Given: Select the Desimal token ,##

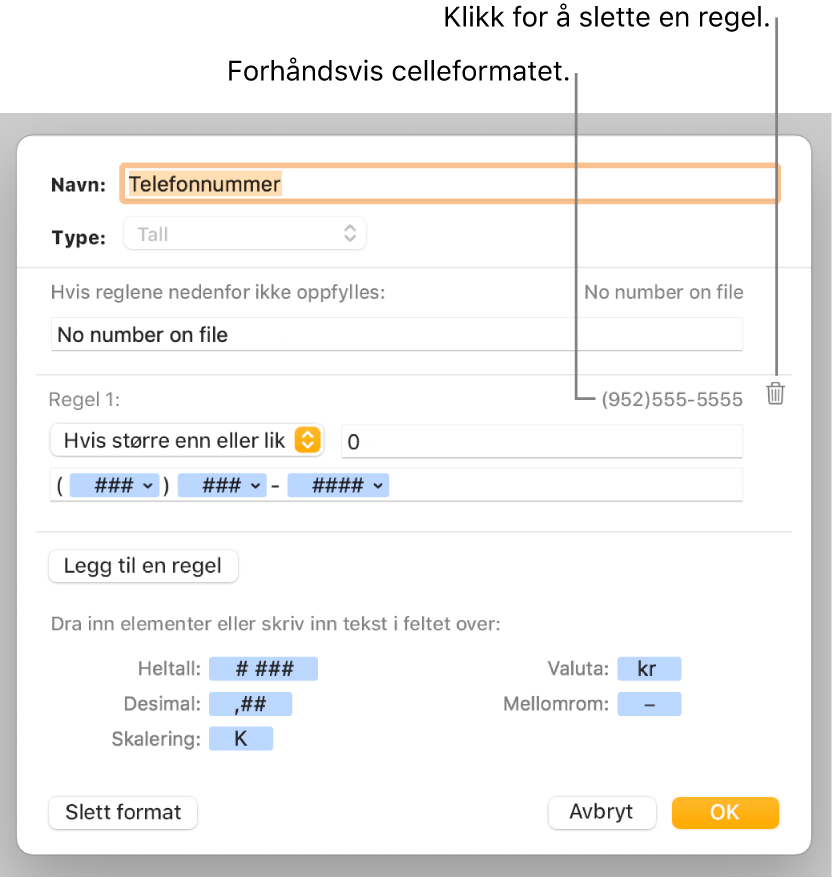Looking at the screenshot, I should (x=250, y=703).
